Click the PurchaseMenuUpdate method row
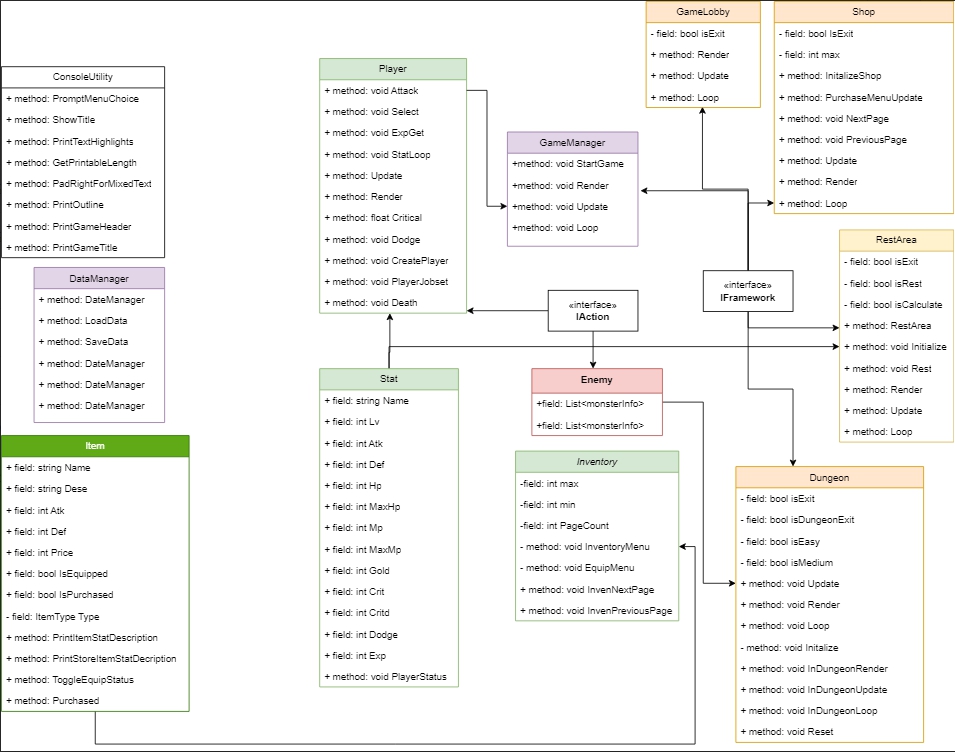The image size is (955, 752). point(864,98)
